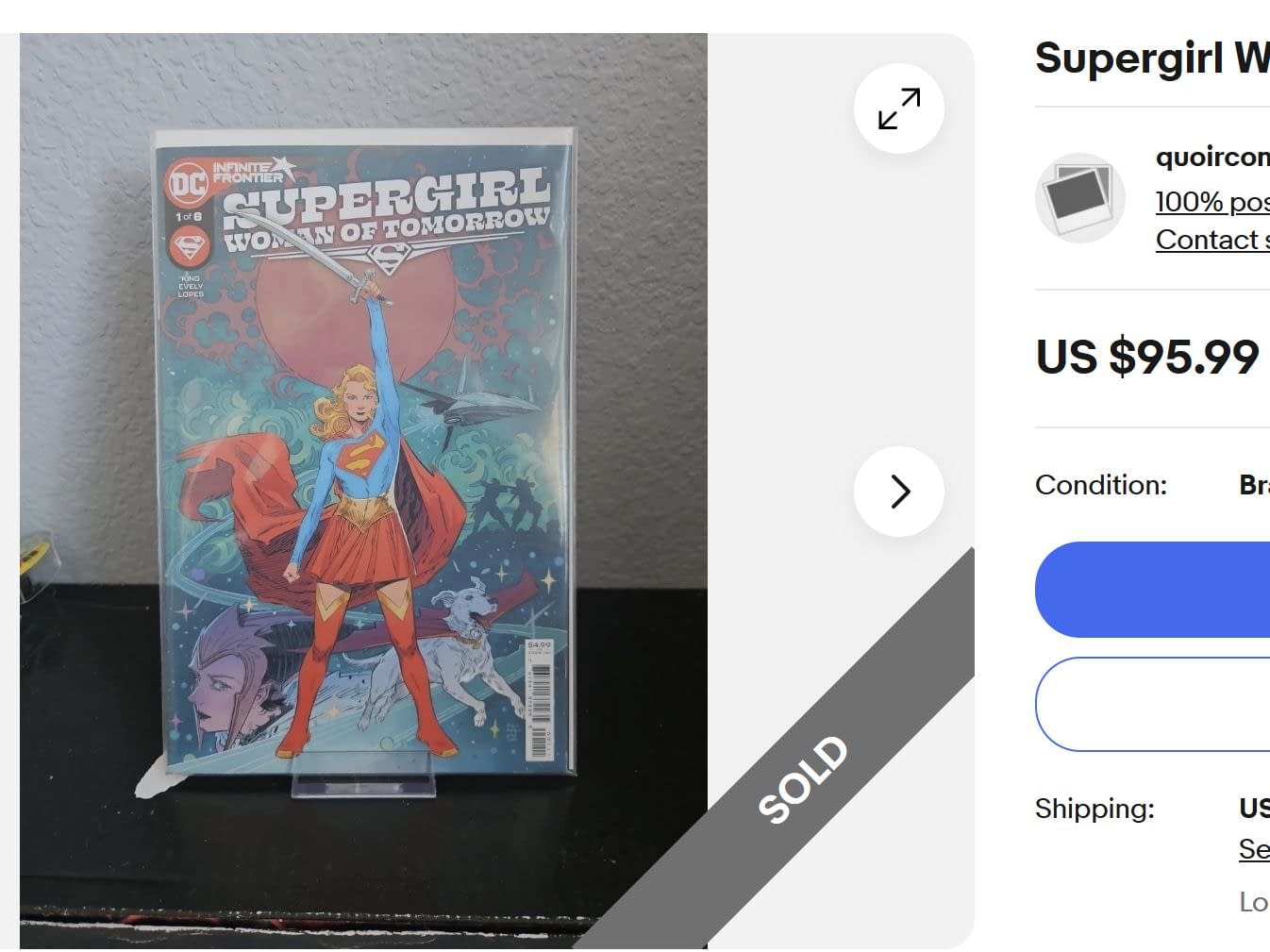This screenshot has height=952, width=1270.
Task: Open the quoircom seller name
Action: click(1212, 157)
